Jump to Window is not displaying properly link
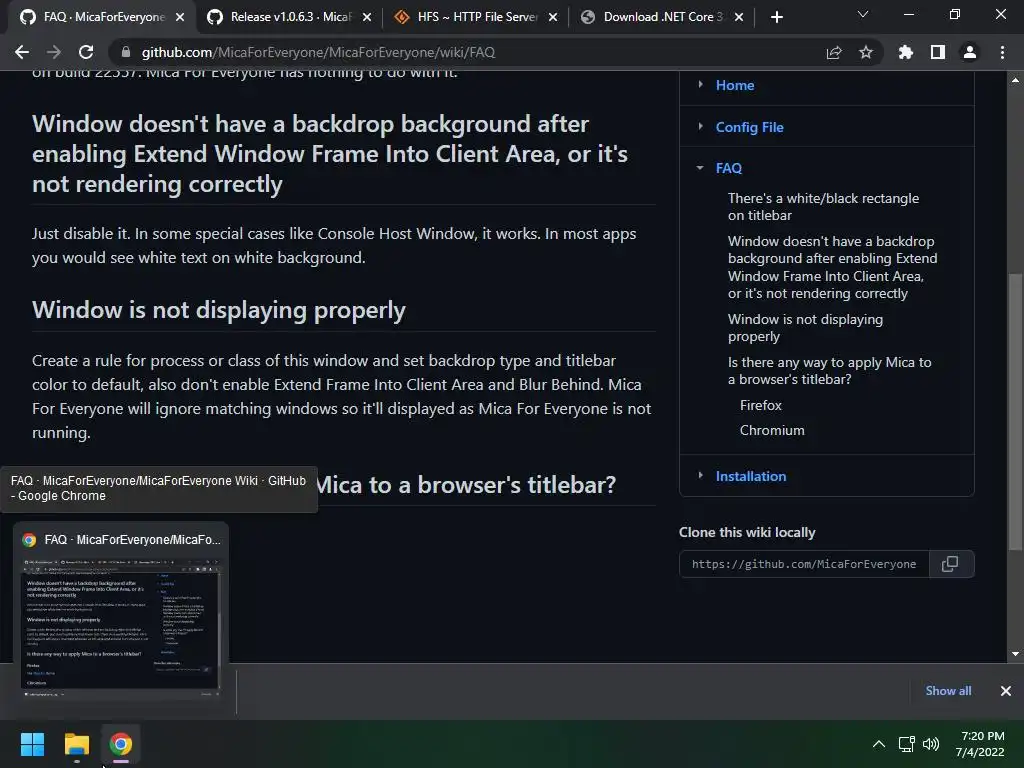 [x=805, y=327]
